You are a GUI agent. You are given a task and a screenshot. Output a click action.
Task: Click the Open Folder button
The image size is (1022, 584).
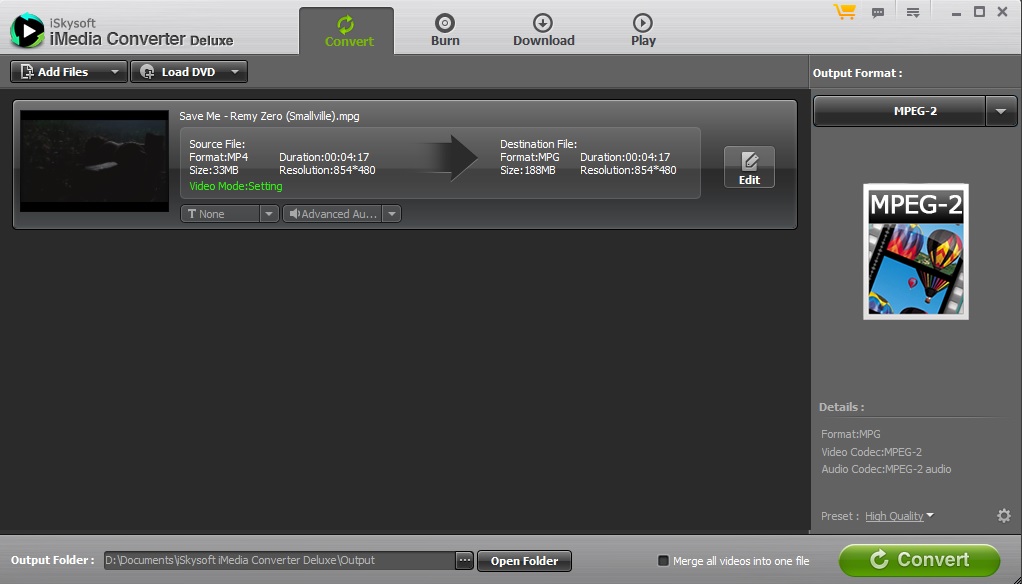click(524, 561)
